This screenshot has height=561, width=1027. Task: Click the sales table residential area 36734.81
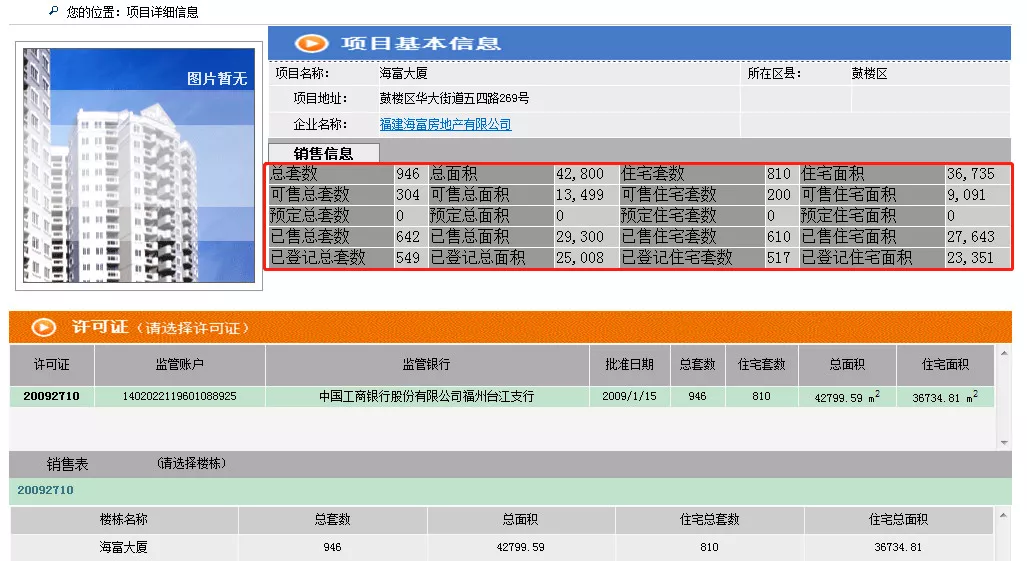pyautogui.click(x=898, y=547)
